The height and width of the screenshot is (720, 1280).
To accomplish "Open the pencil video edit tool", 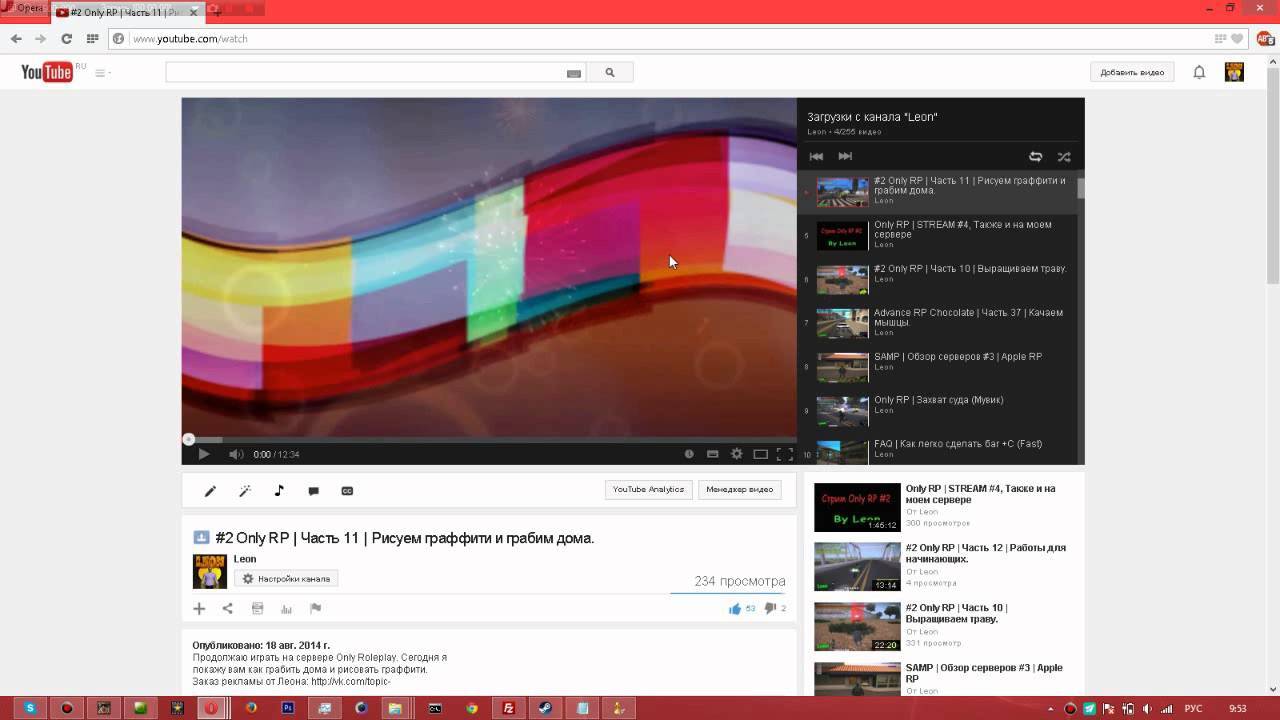I will click(x=210, y=491).
